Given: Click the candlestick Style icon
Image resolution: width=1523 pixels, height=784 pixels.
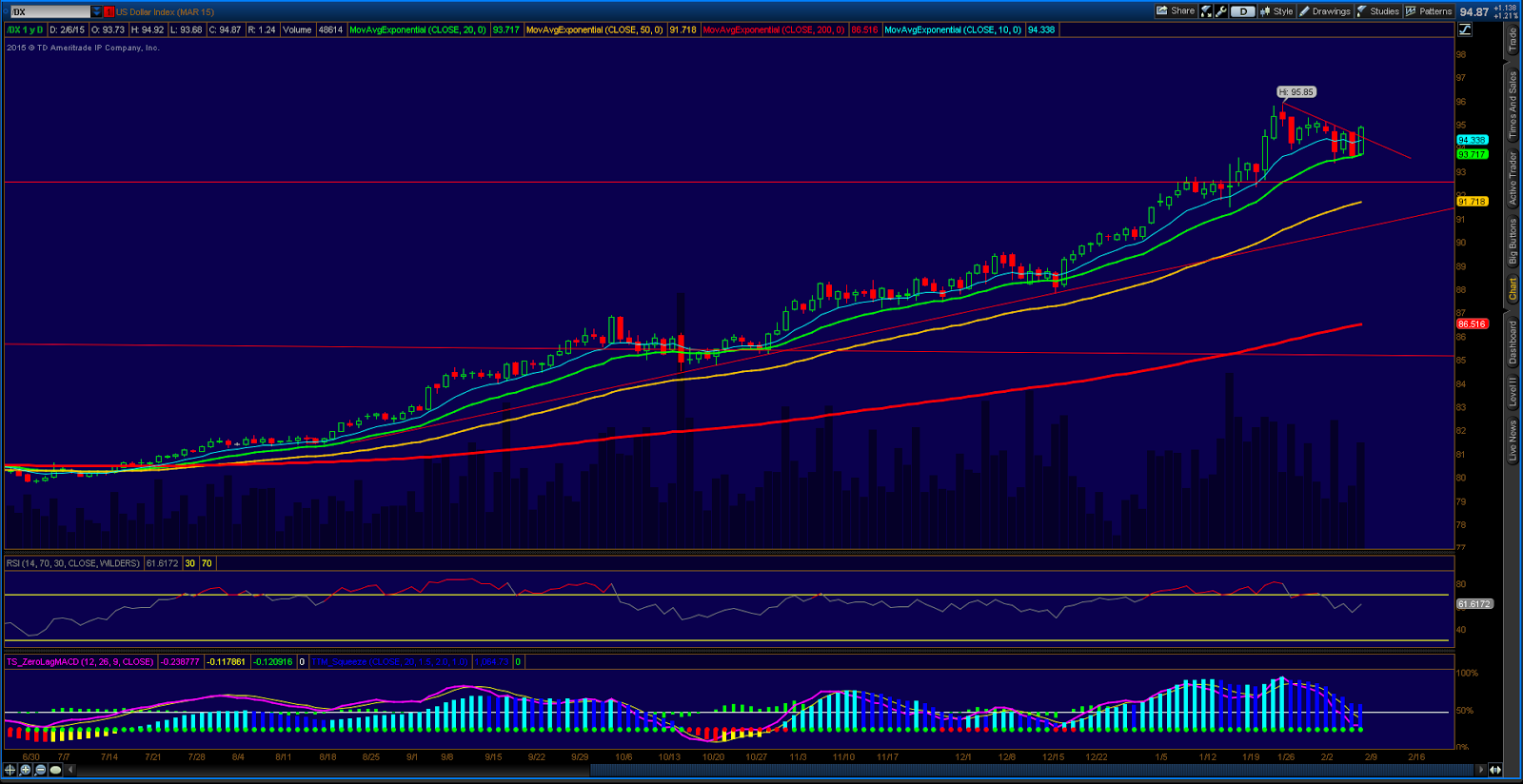Looking at the screenshot, I should click(1265, 11).
